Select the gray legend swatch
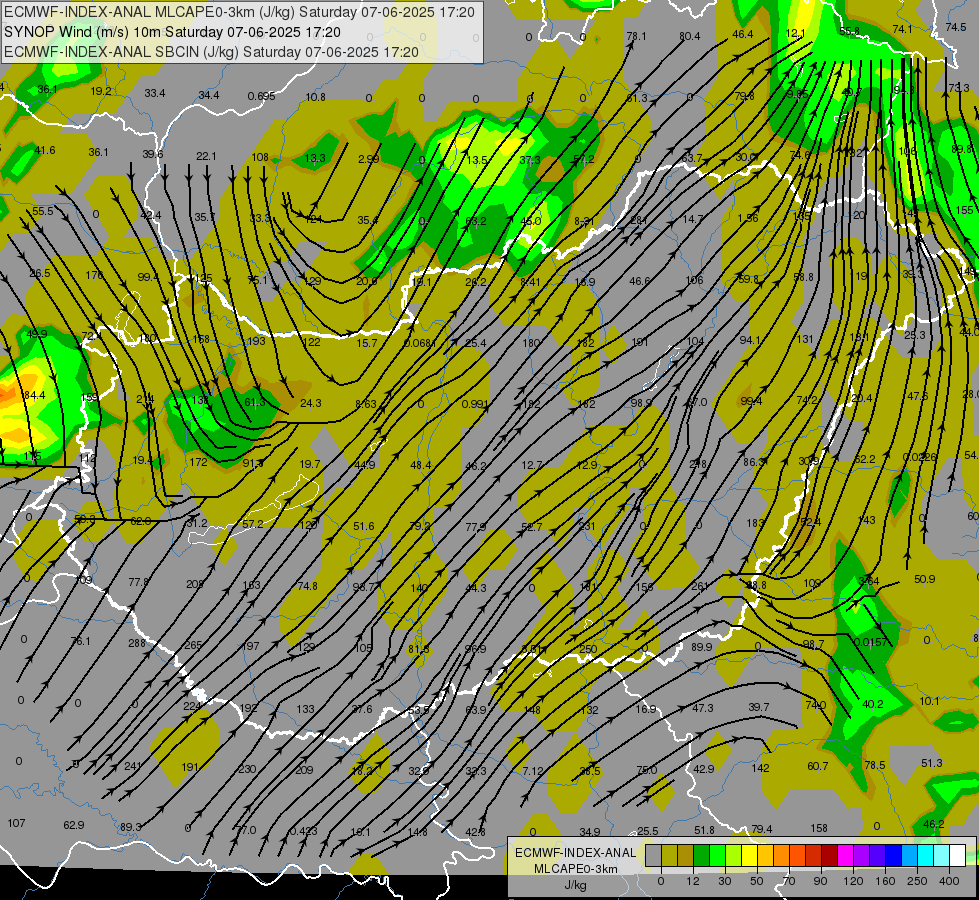Viewport: 979px width, 900px height. tap(653, 855)
